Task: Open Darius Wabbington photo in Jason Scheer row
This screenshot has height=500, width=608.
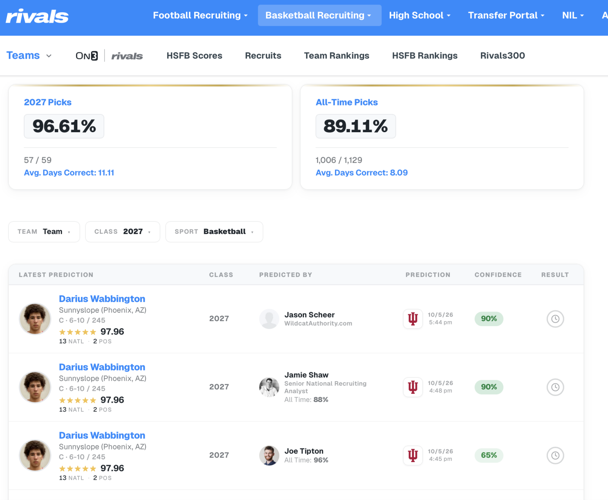Action: pyautogui.click(x=35, y=319)
